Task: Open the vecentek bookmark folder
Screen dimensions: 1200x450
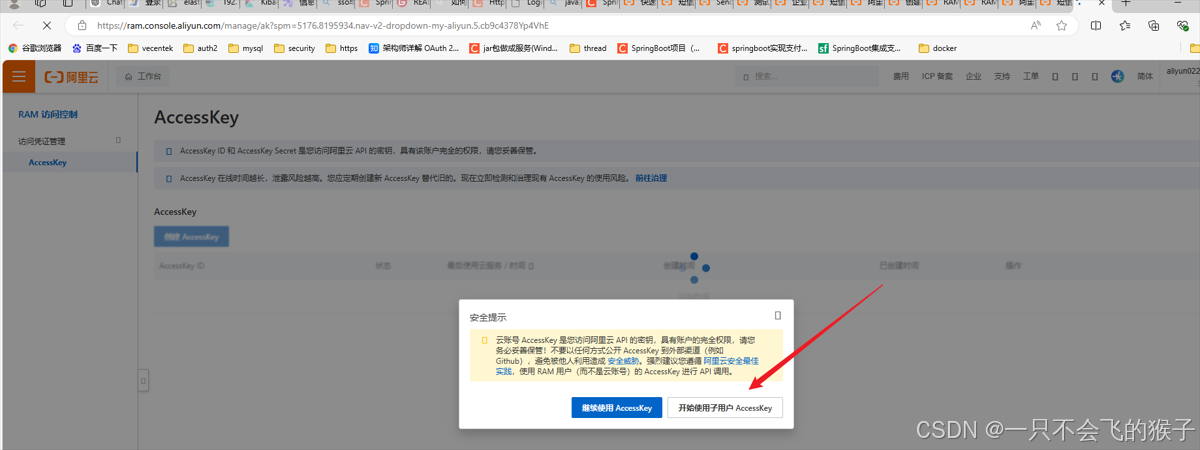Action: coord(149,47)
